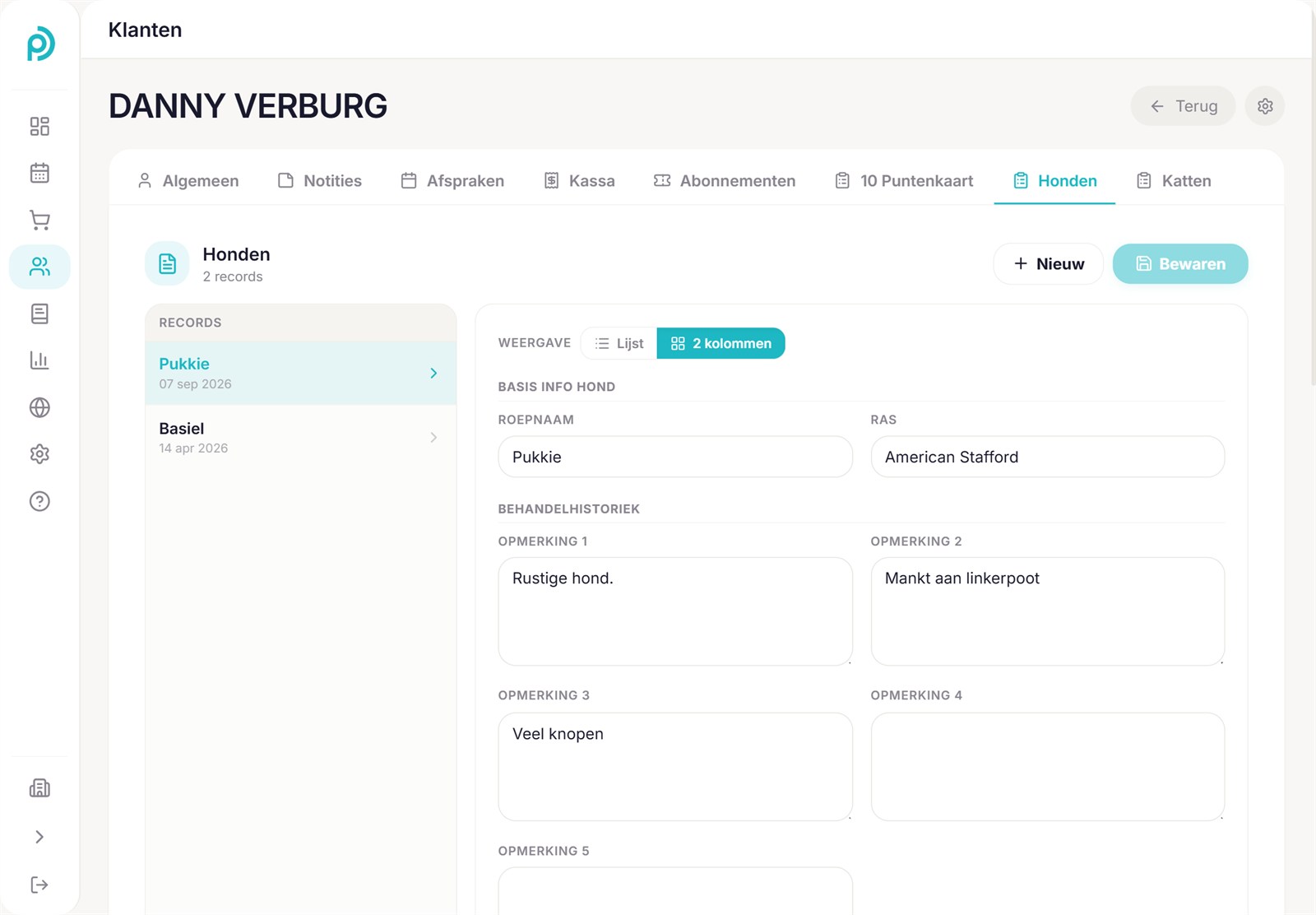Click the chevron on the Basiel record
This screenshot has height=915, width=1316.
click(433, 438)
